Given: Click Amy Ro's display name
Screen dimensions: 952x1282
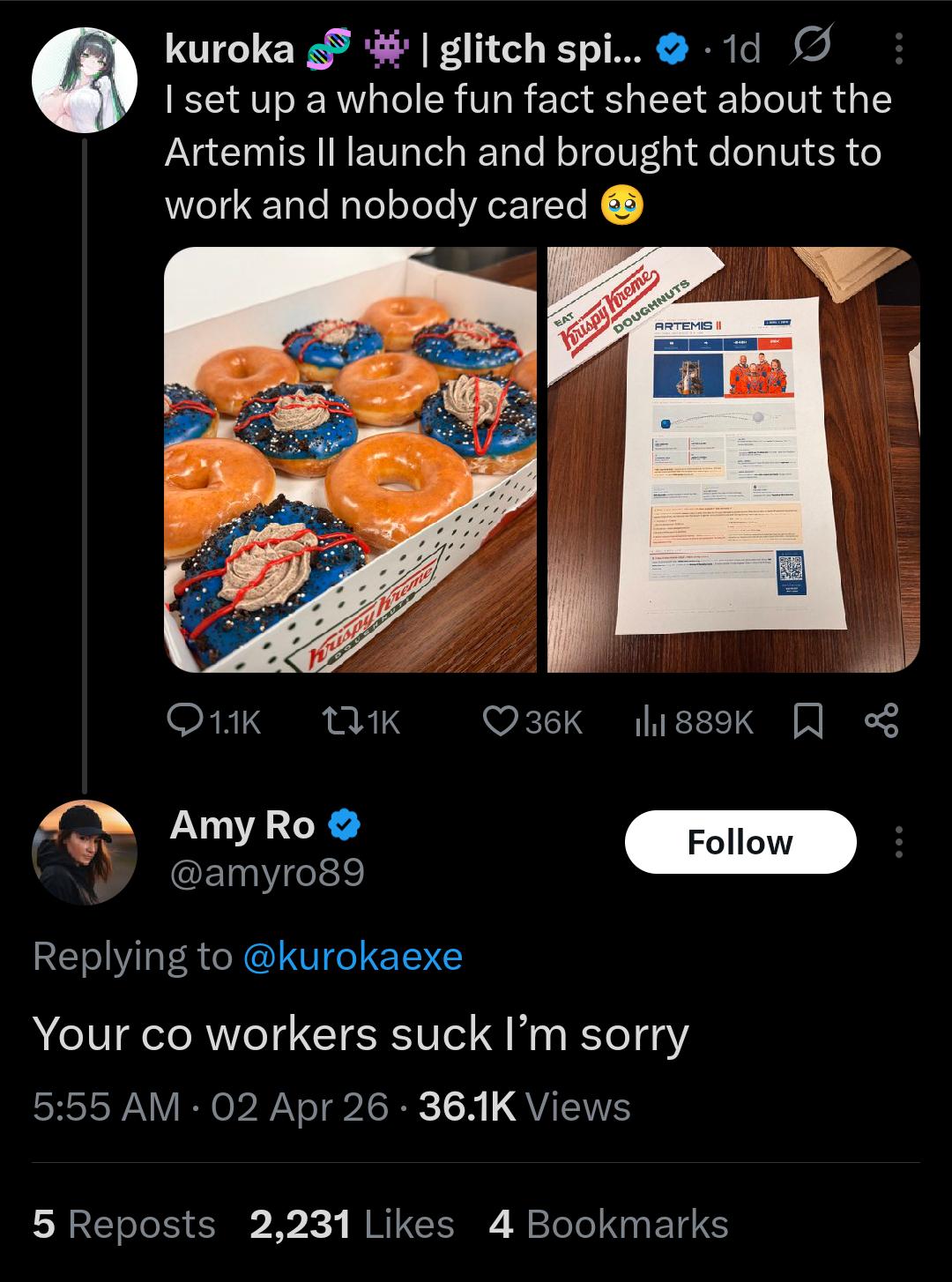Looking at the screenshot, I should [x=242, y=825].
